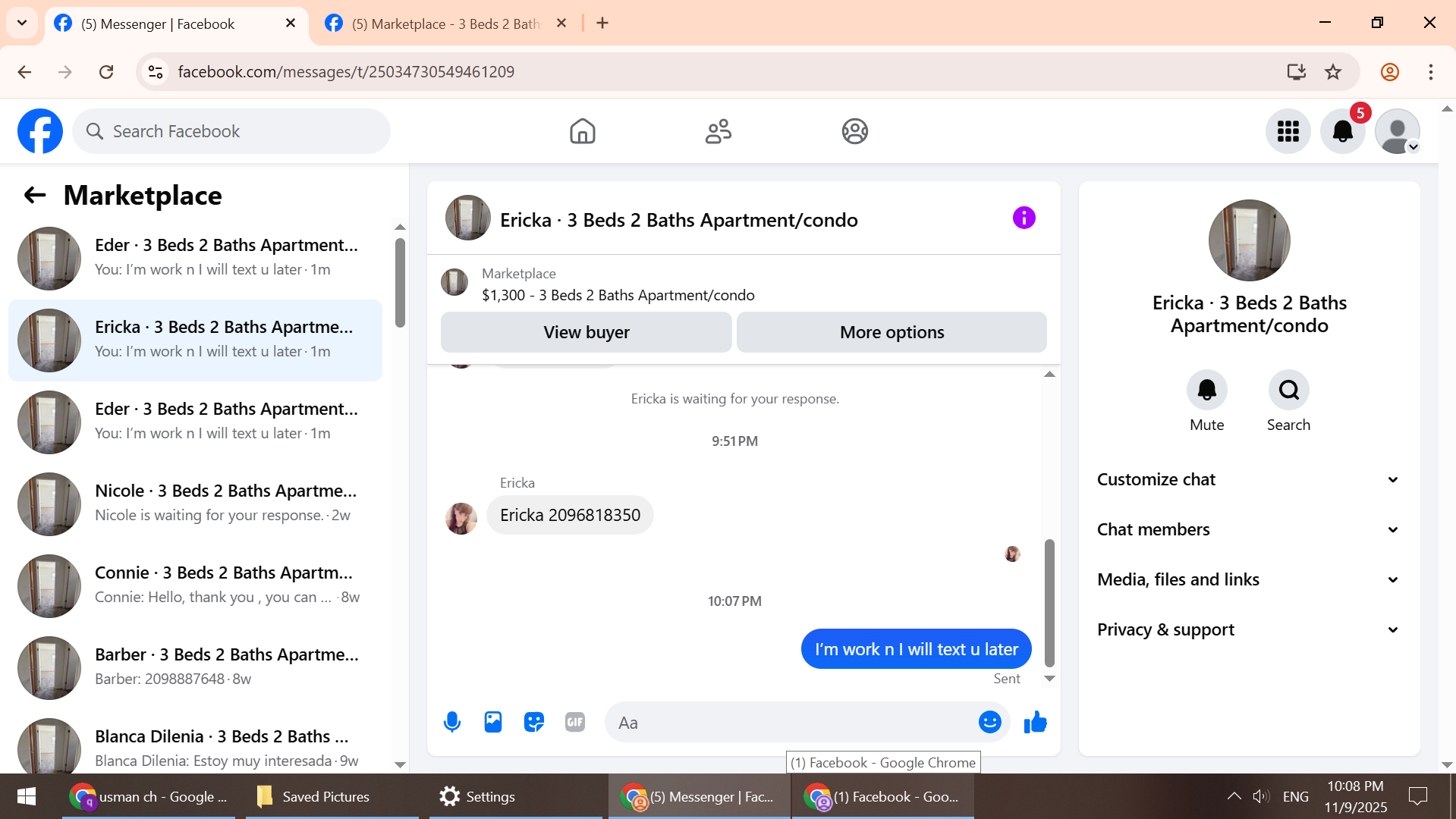The image size is (1456, 819).
Task: Expand Media, files and links section
Action: (x=1249, y=579)
